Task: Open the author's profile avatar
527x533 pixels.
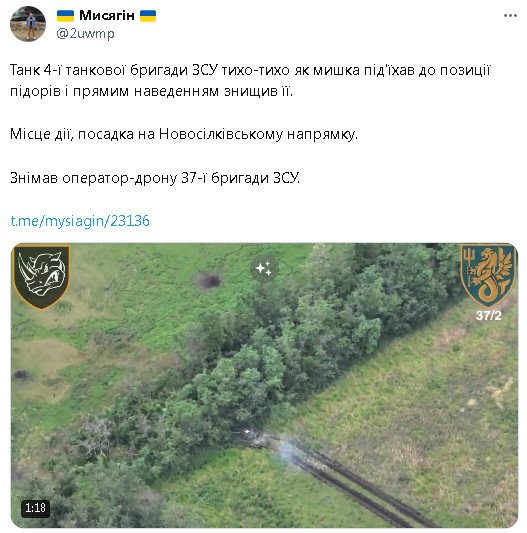Action: [28, 24]
